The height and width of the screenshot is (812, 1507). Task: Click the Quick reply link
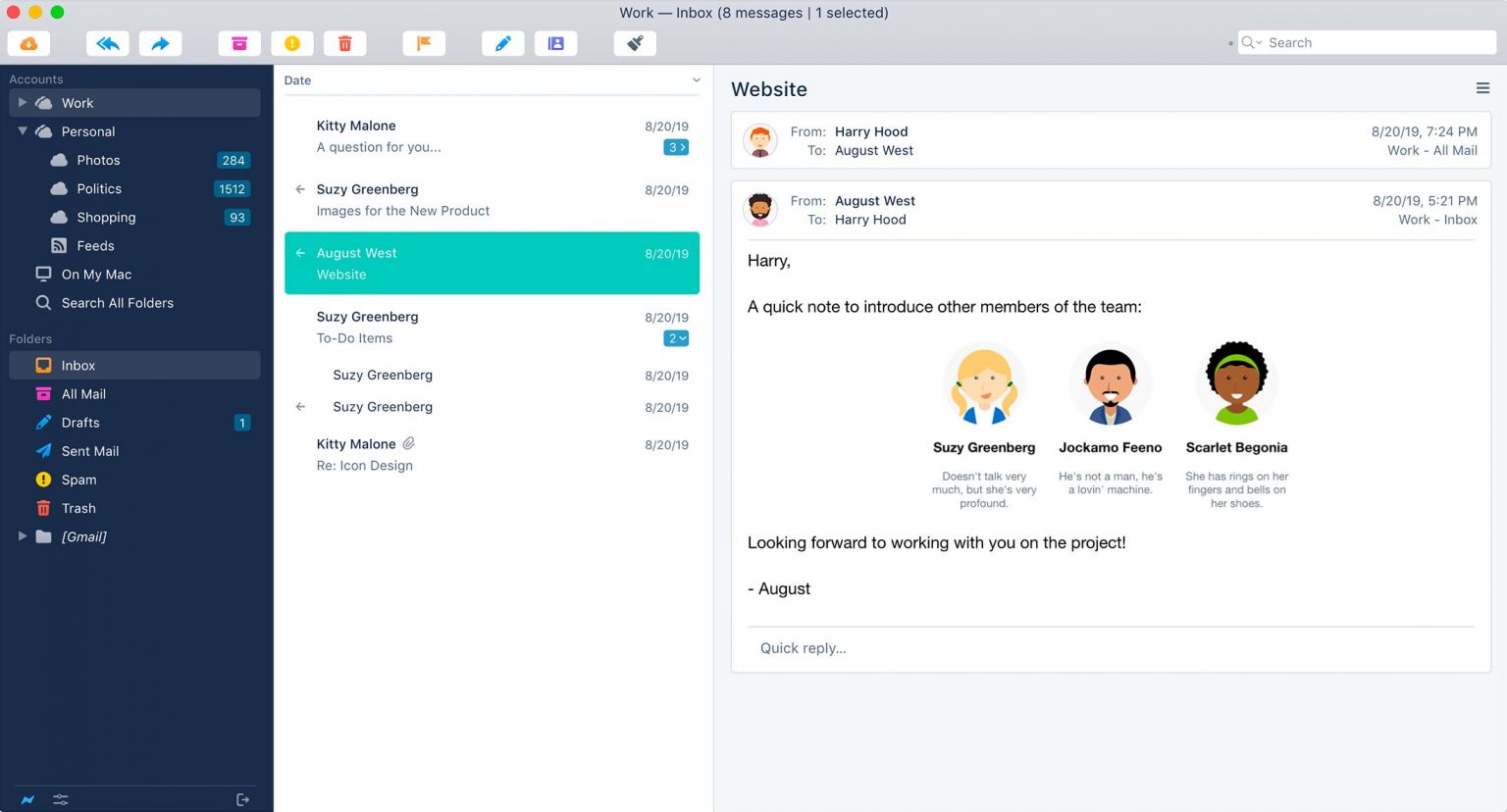coord(803,648)
